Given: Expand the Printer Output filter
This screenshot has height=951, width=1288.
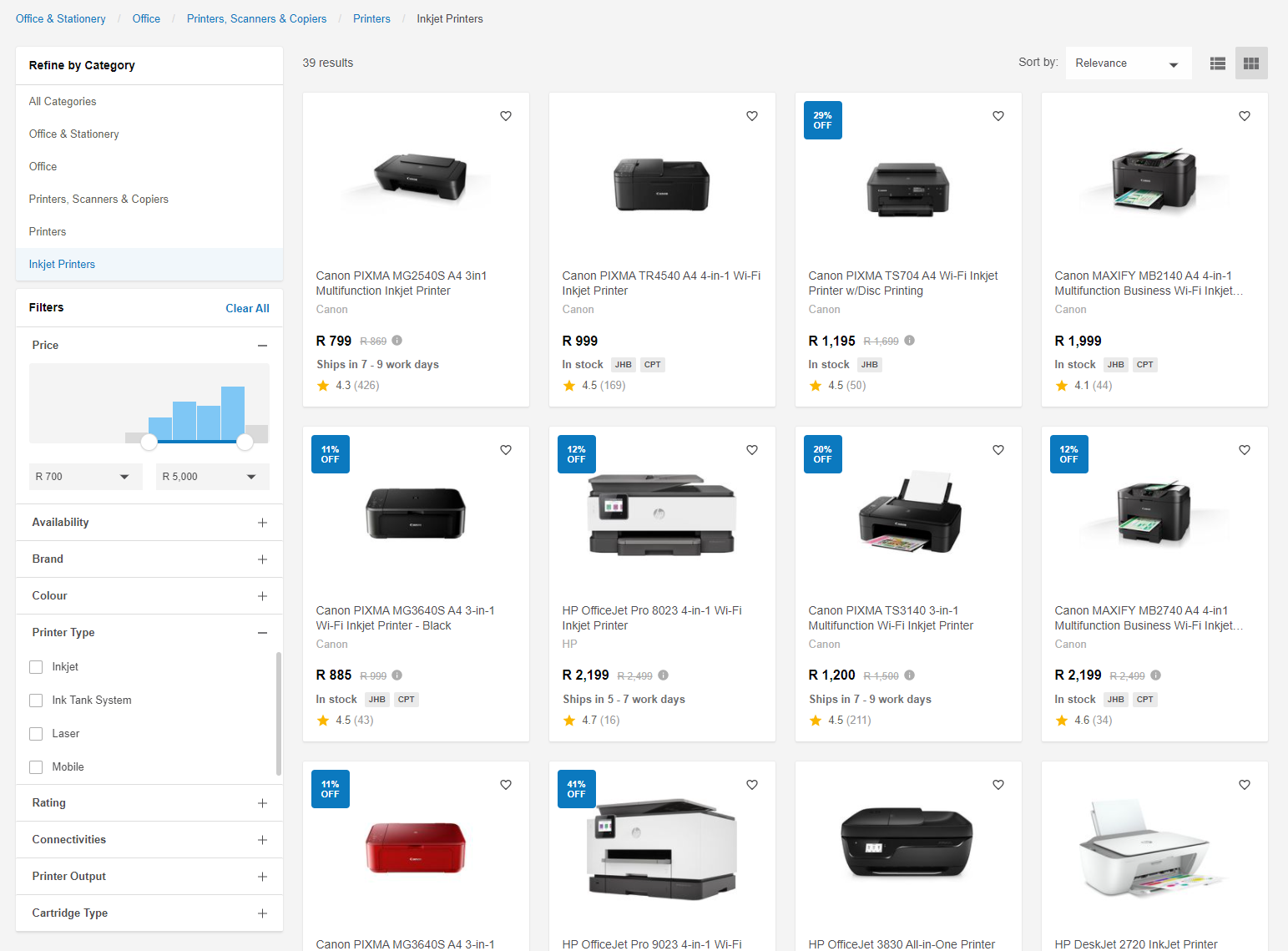Looking at the screenshot, I should tap(263, 877).
